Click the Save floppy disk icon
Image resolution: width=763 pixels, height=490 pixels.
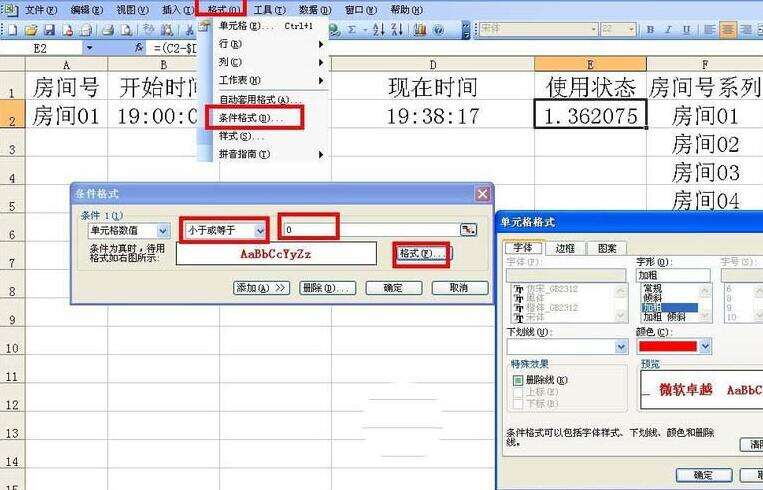click(49, 30)
